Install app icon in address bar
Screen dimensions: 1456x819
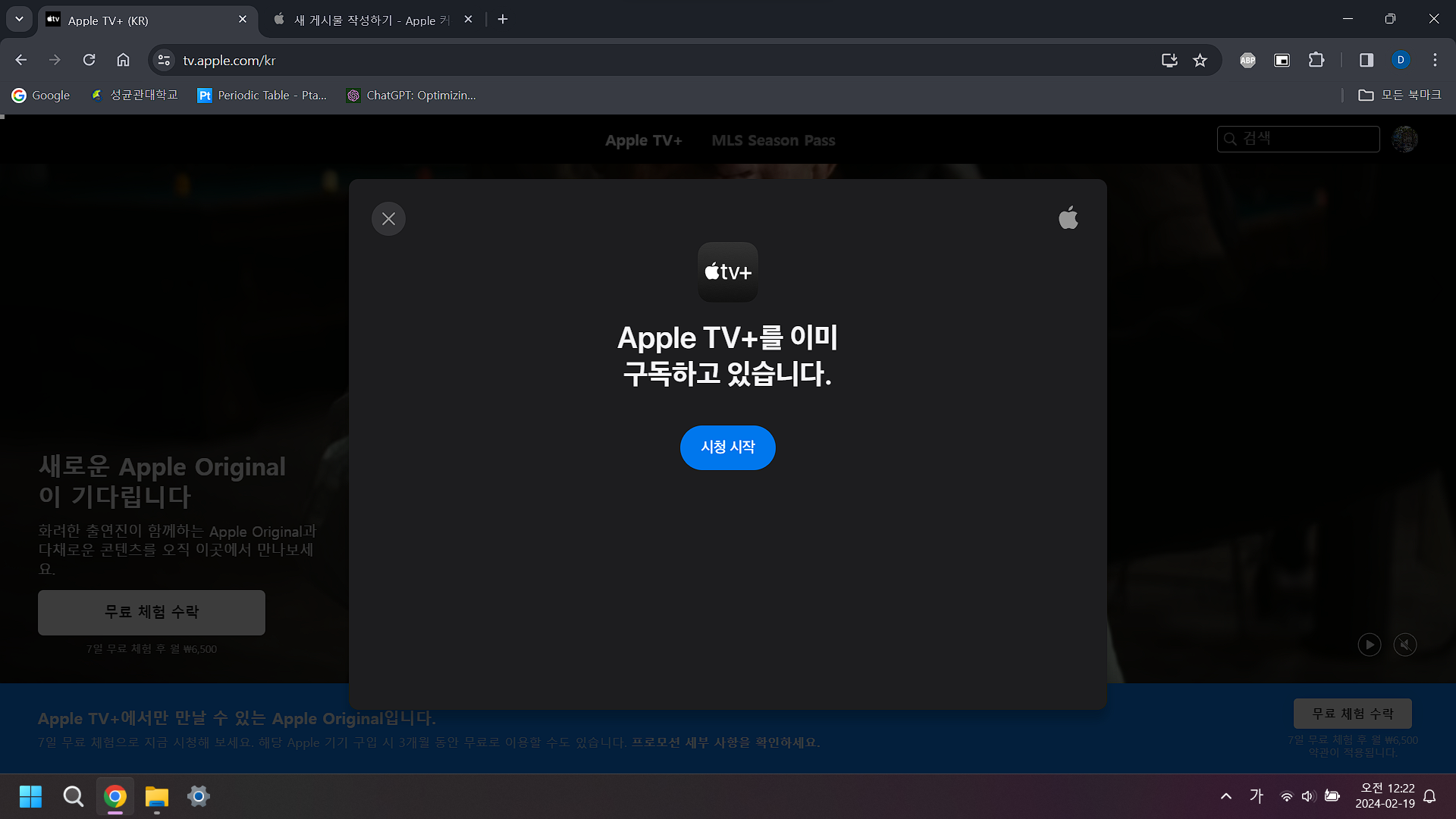(1169, 60)
